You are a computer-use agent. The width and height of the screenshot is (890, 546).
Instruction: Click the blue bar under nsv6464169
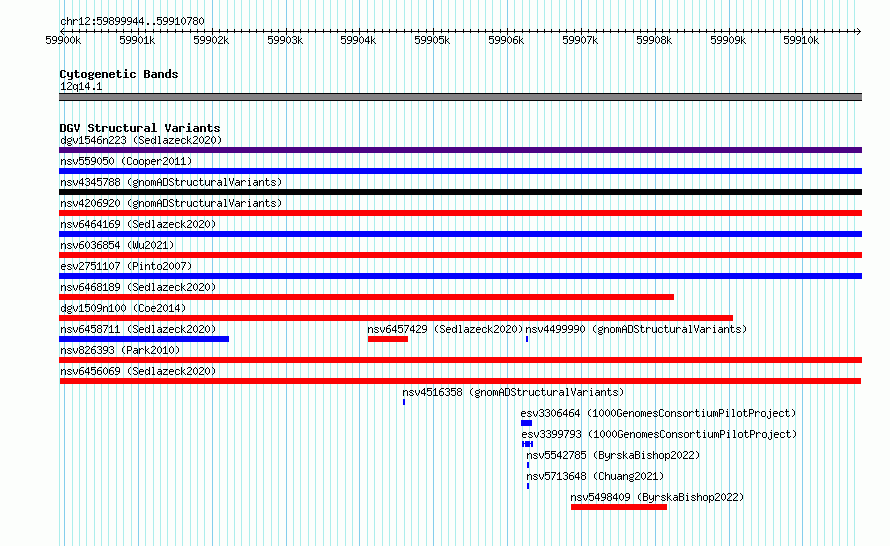pyautogui.click(x=460, y=234)
